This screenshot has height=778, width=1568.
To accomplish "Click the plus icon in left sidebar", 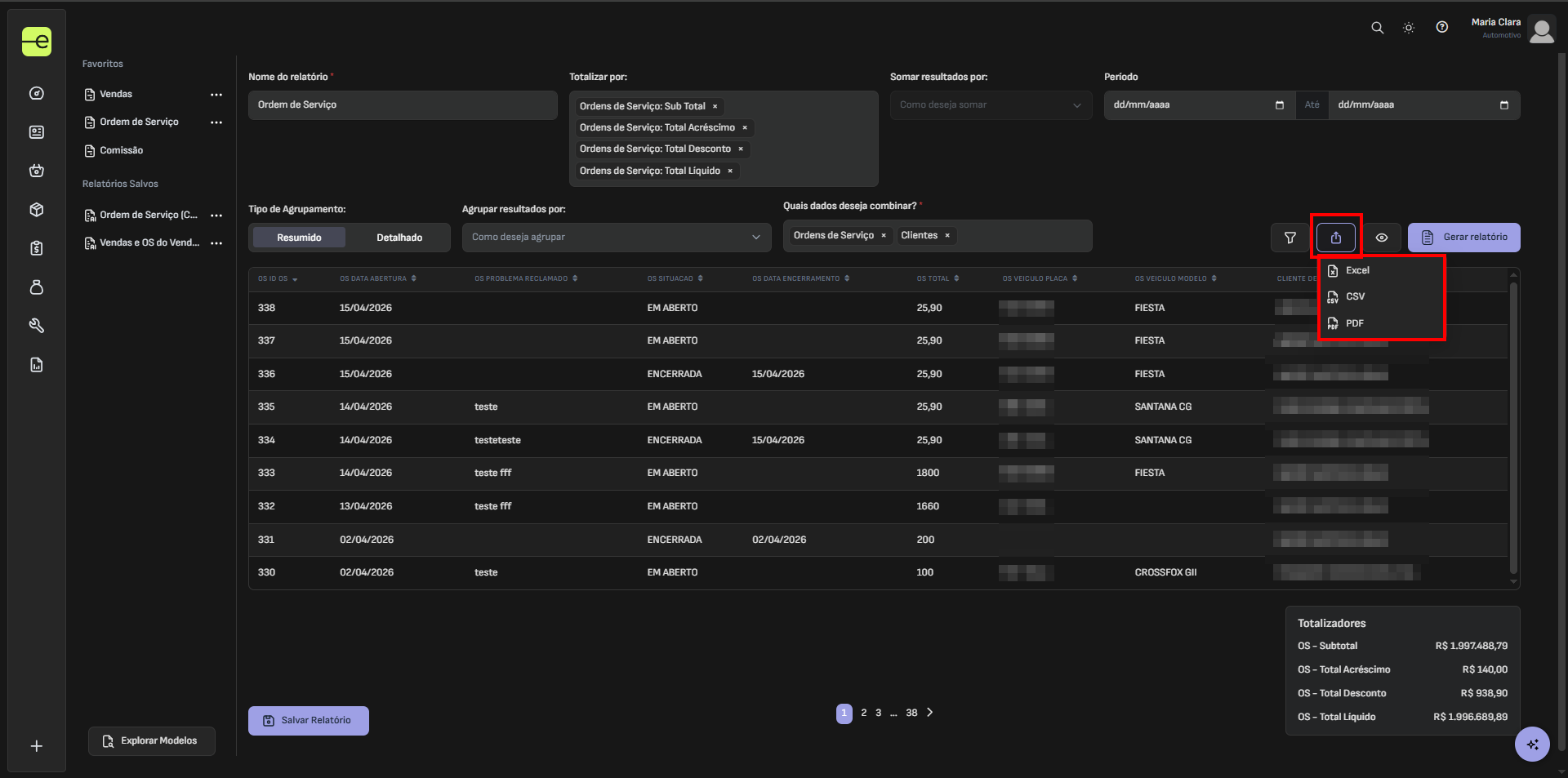I will click(37, 746).
